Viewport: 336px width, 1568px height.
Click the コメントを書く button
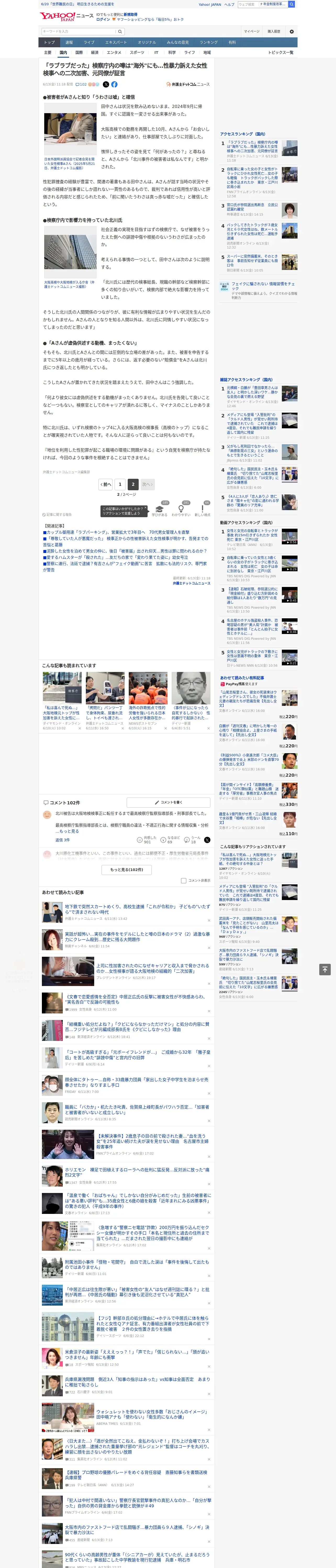tap(168, 802)
